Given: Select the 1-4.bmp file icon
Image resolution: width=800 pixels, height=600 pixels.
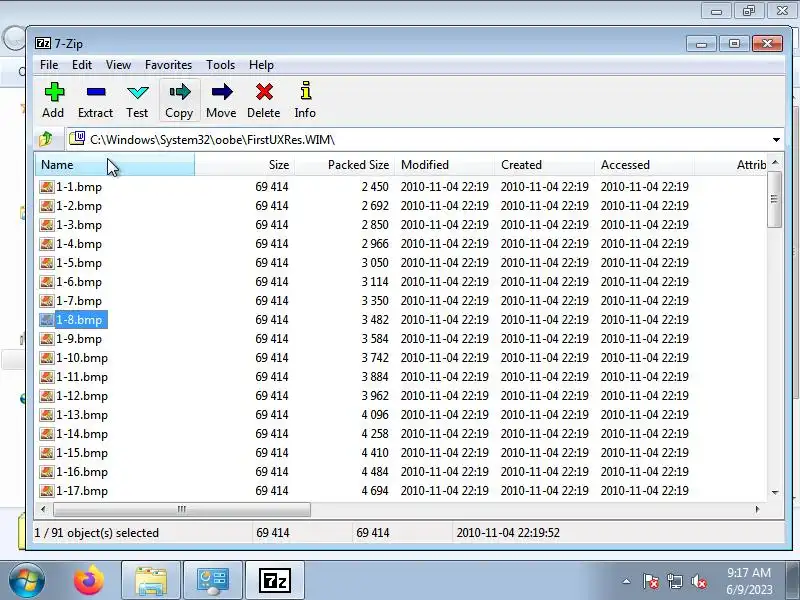Looking at the screenshot, I should 46,244.
